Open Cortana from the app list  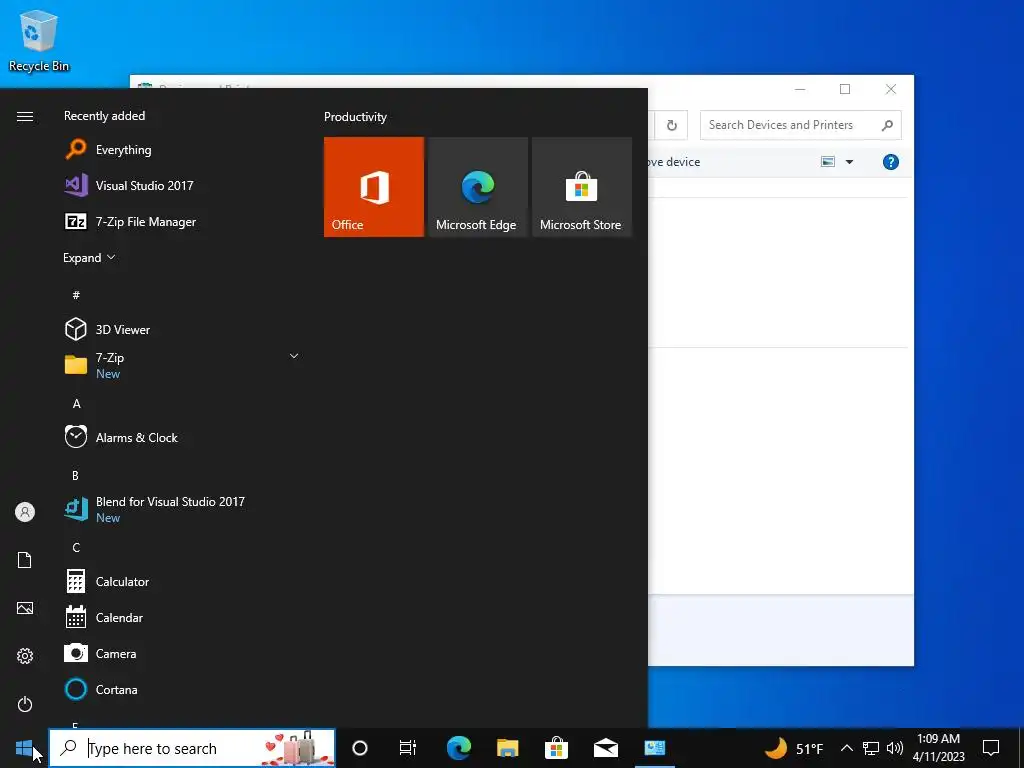(x=183, y=689)
